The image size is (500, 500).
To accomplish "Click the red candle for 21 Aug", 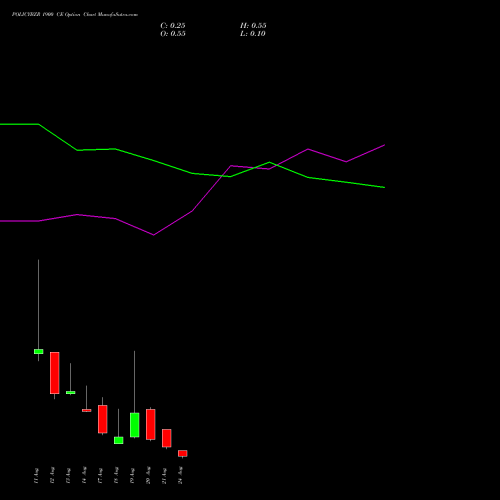I will tap(167, 438).
